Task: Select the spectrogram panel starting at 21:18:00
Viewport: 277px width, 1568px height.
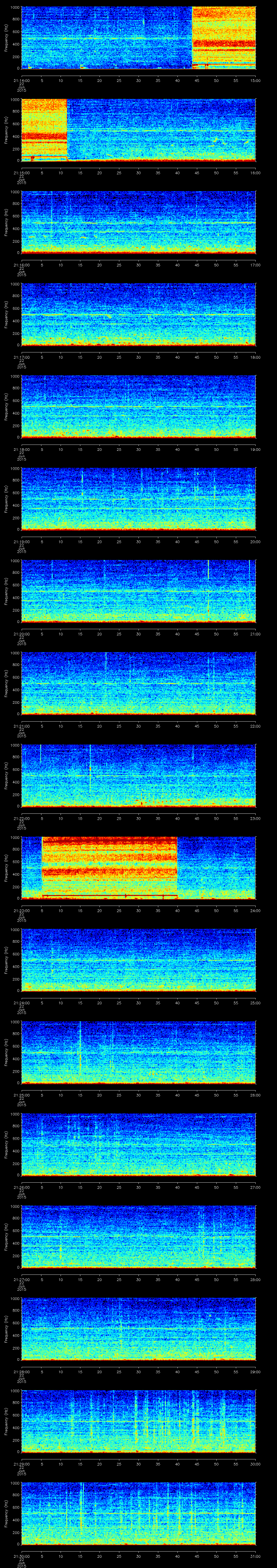Action: 139,407
